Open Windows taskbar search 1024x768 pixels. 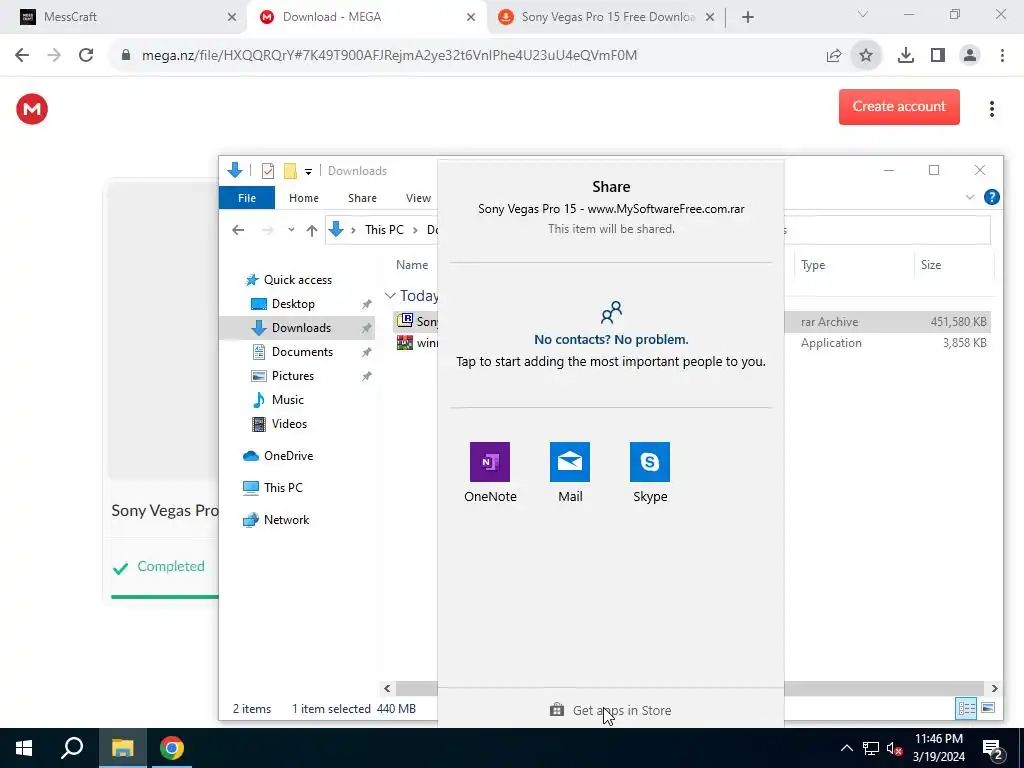72,748
